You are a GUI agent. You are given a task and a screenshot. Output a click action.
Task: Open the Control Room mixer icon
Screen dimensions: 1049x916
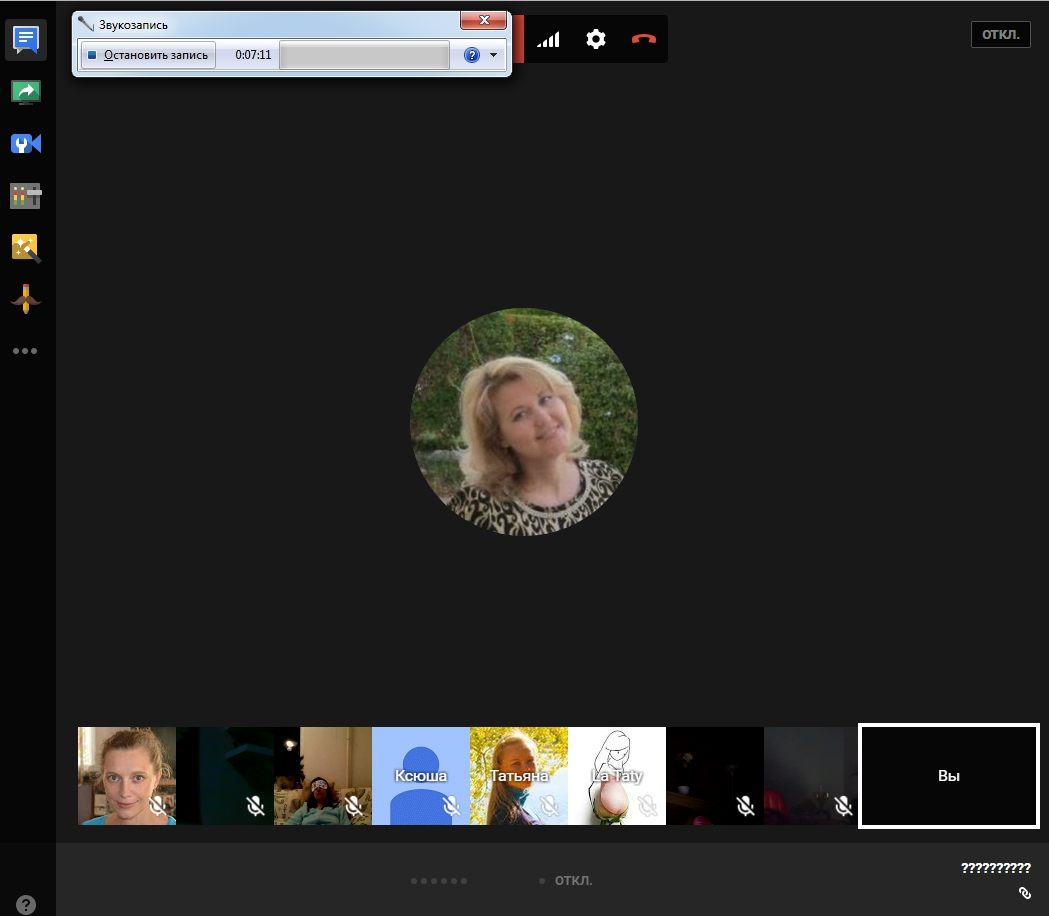click(x=27, y=196)
